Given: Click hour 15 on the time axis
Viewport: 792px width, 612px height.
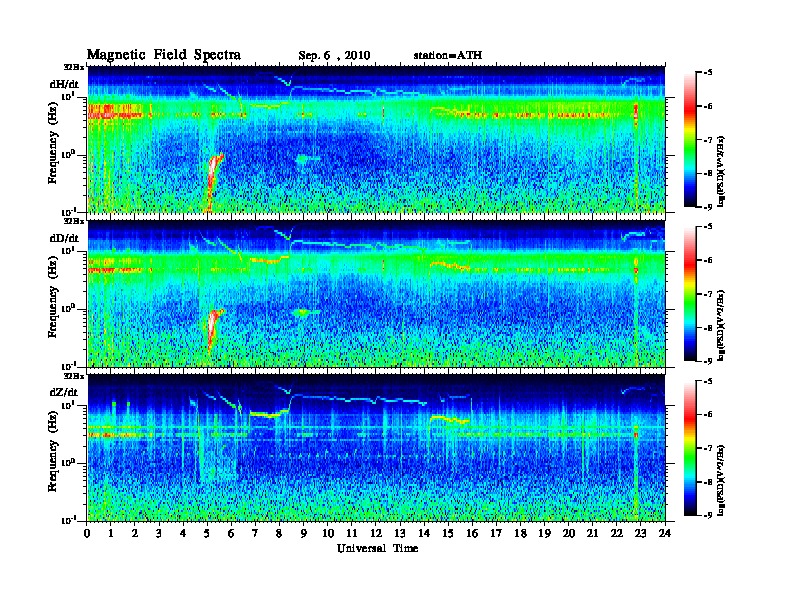Looking at the screenshot, I should (x=448, y=533).
